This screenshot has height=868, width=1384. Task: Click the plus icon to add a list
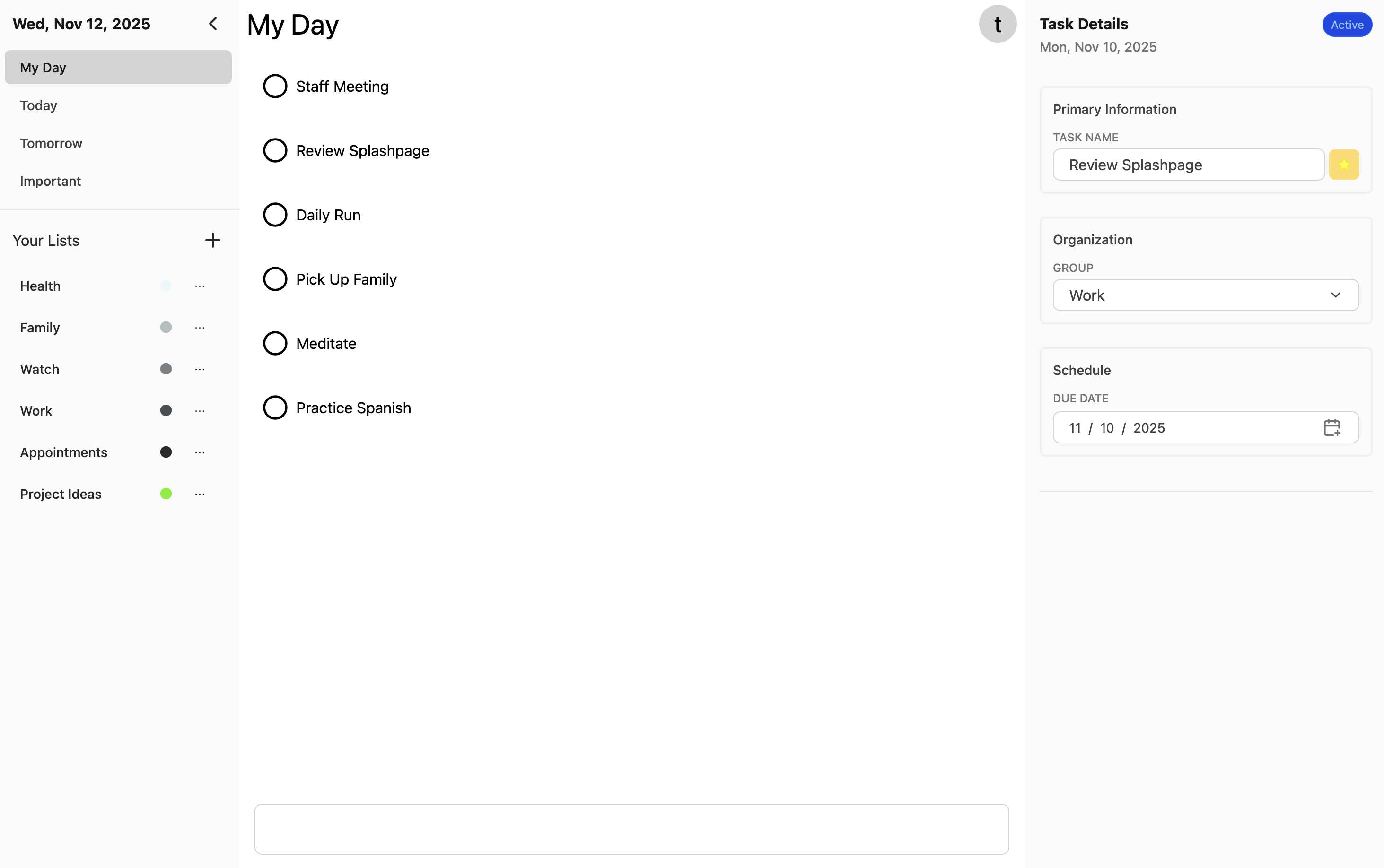coord(212,241)
